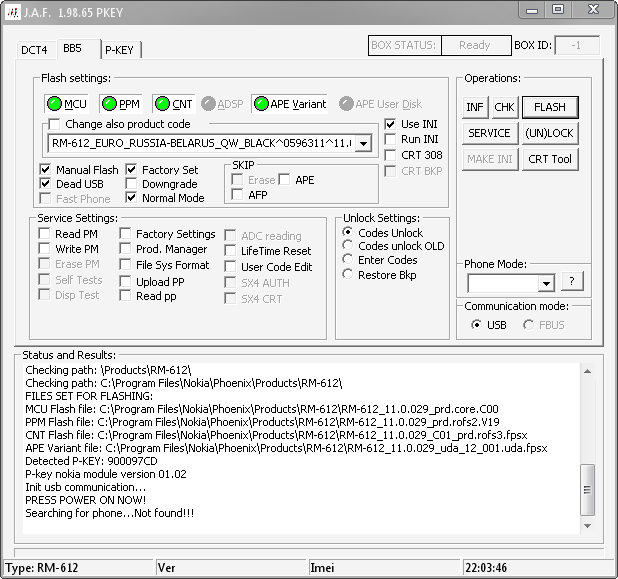618x579 pixels.
Task: Toggle the Factory Set checkbox
Action: (131, 169)
